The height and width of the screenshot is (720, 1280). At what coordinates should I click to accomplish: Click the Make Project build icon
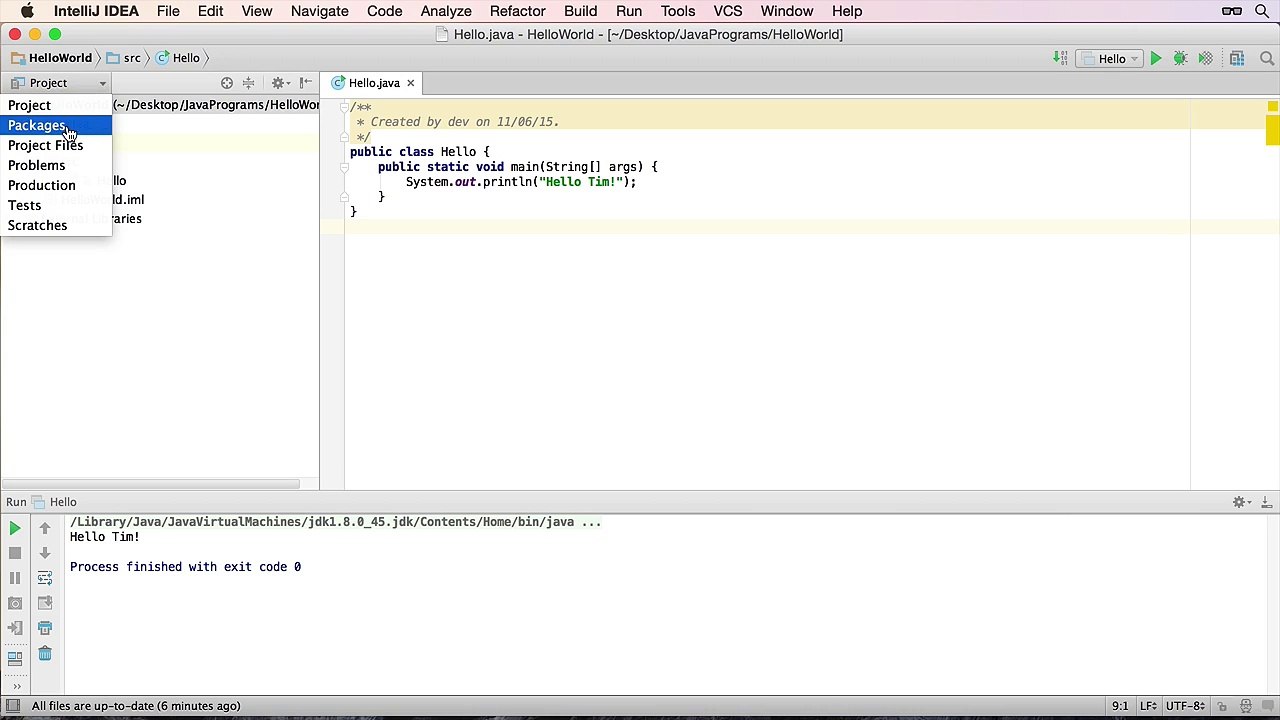pos(1060,59)
